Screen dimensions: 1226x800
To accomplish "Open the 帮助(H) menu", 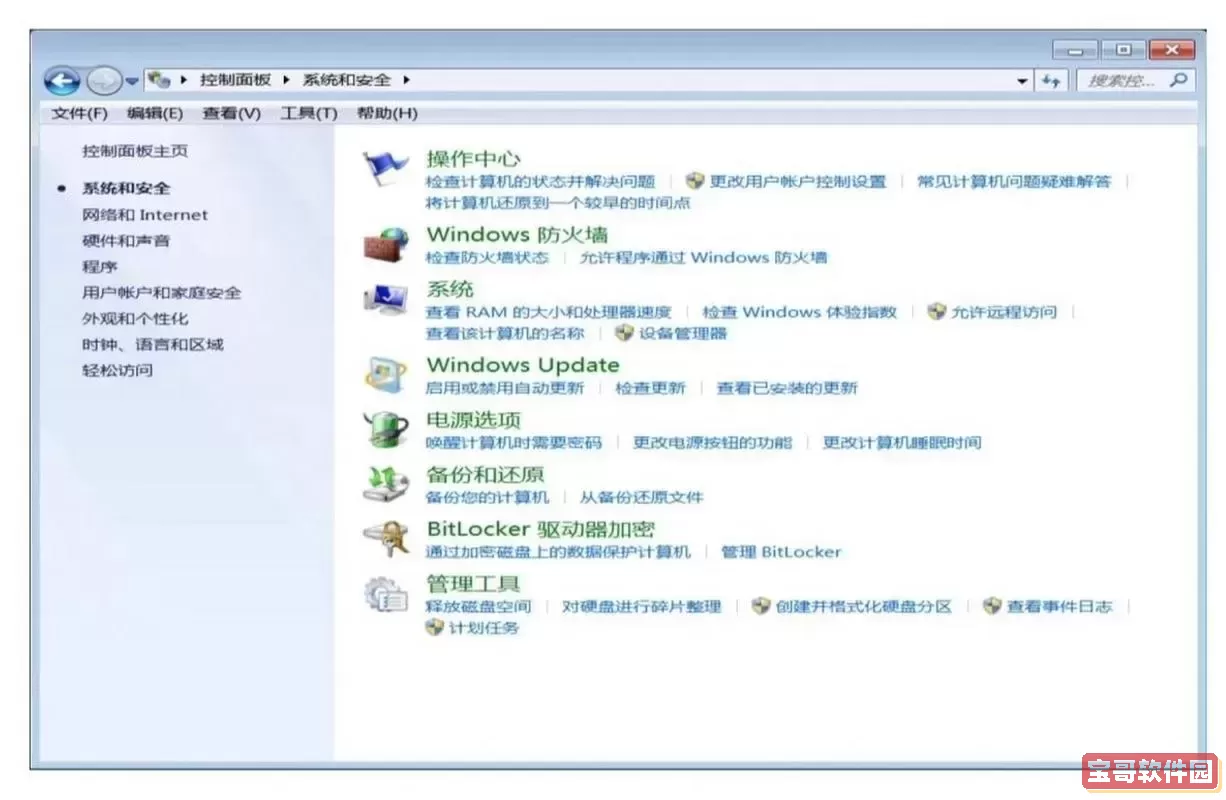I will click(387, 113).
